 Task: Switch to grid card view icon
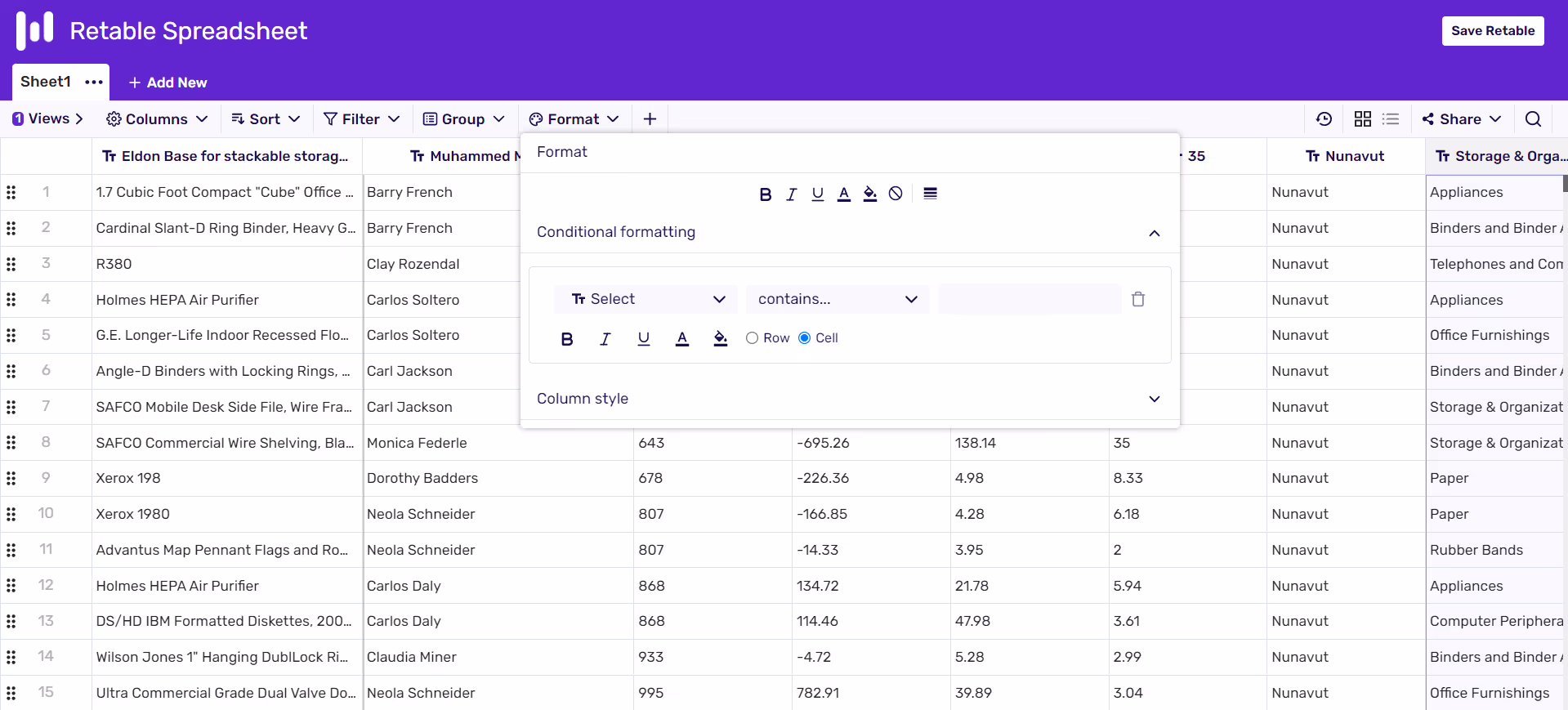(x=1362, y=119)
